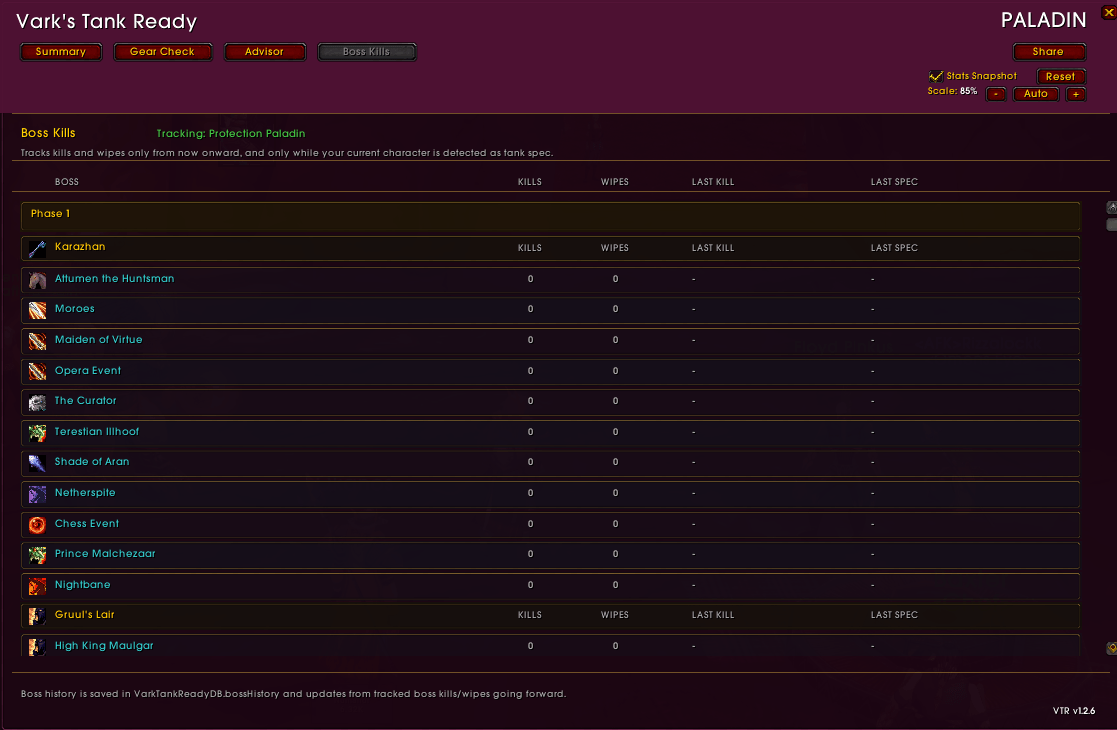Viewport: 1117px width, 730px height.
Task: Select the High King Maulgar name
Action: [104, 646]
